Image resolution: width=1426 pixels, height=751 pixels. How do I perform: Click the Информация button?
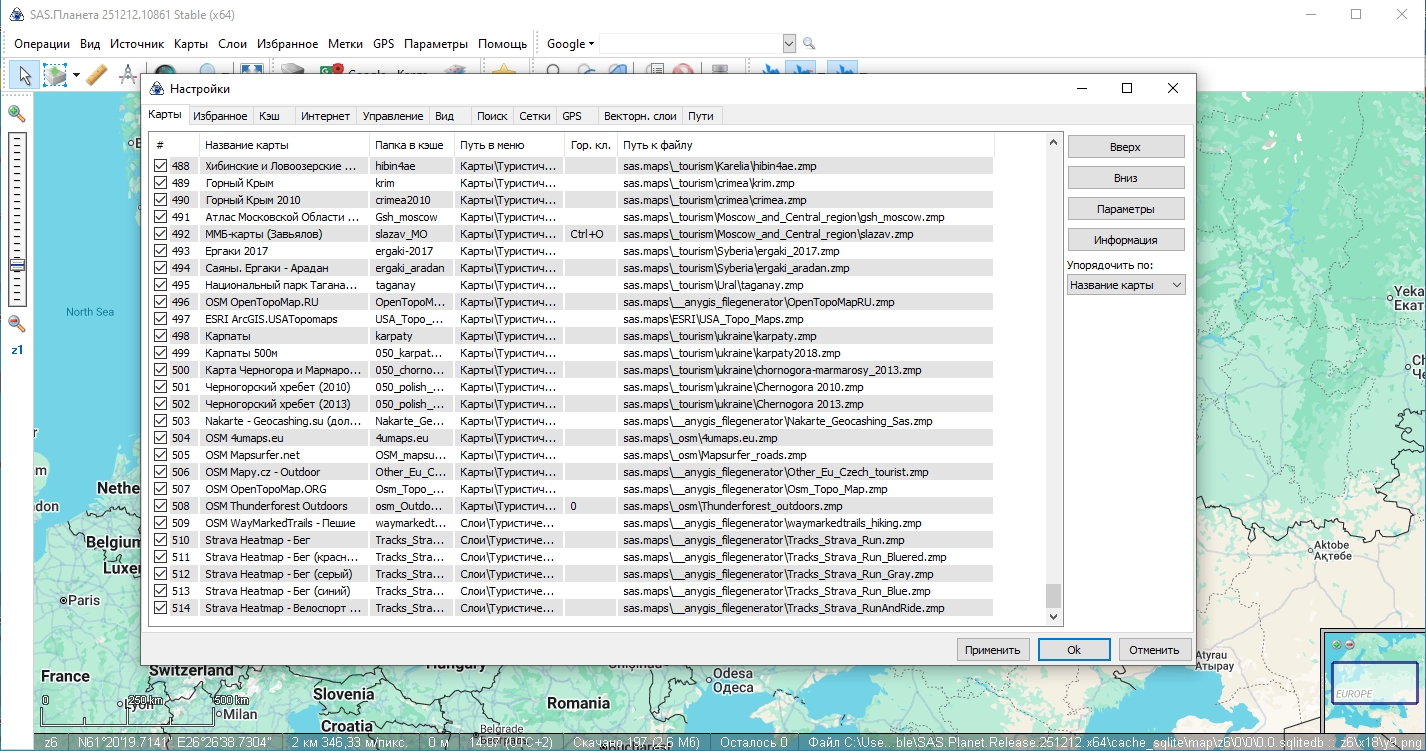pyautogui.click(x=1125, y=240)
